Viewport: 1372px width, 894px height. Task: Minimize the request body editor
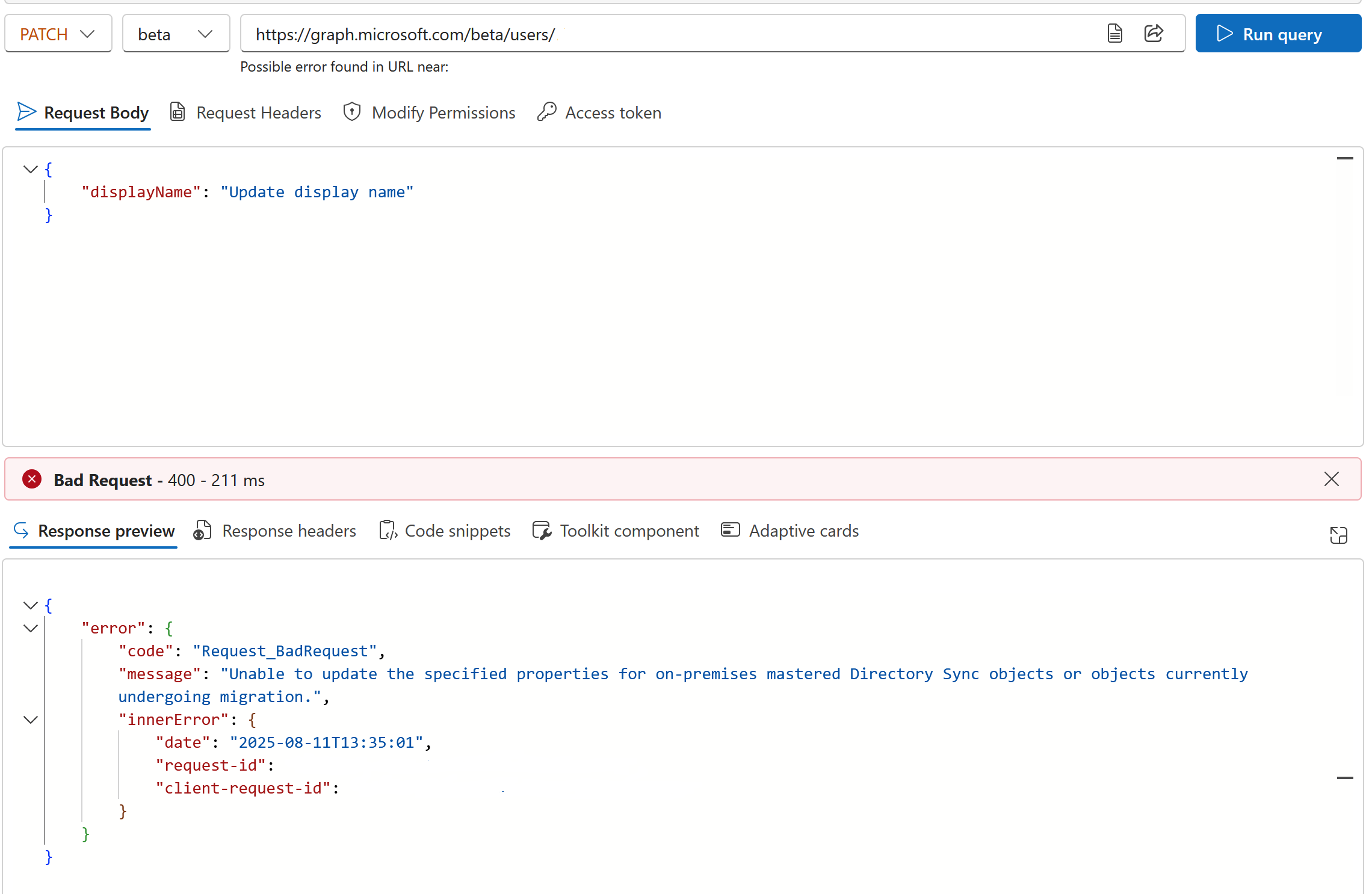1344,159
